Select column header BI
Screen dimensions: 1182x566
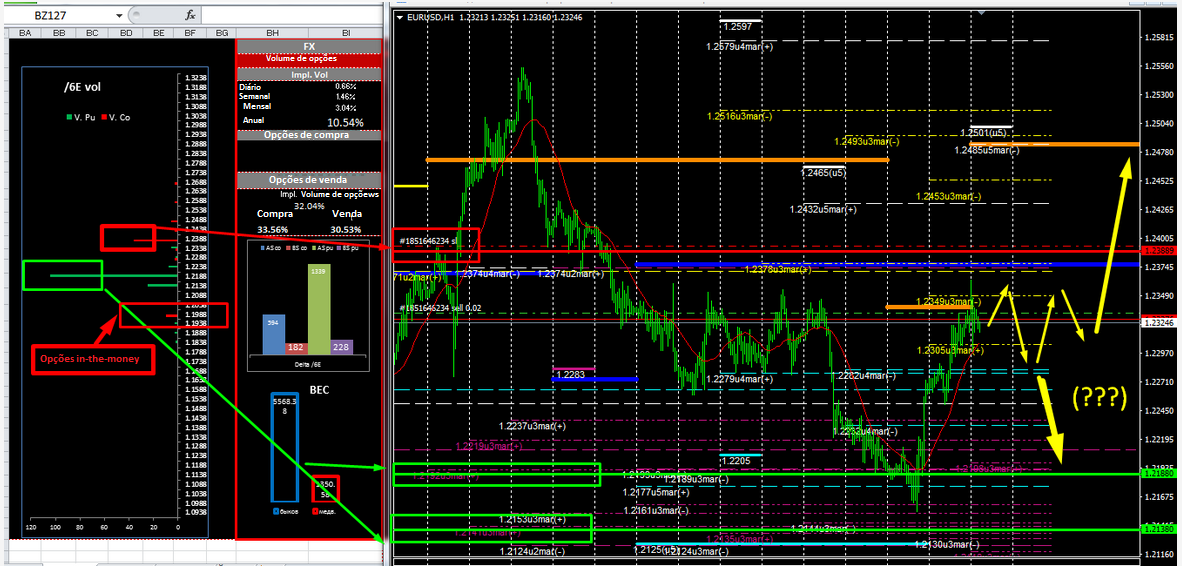tap(346, 33)
